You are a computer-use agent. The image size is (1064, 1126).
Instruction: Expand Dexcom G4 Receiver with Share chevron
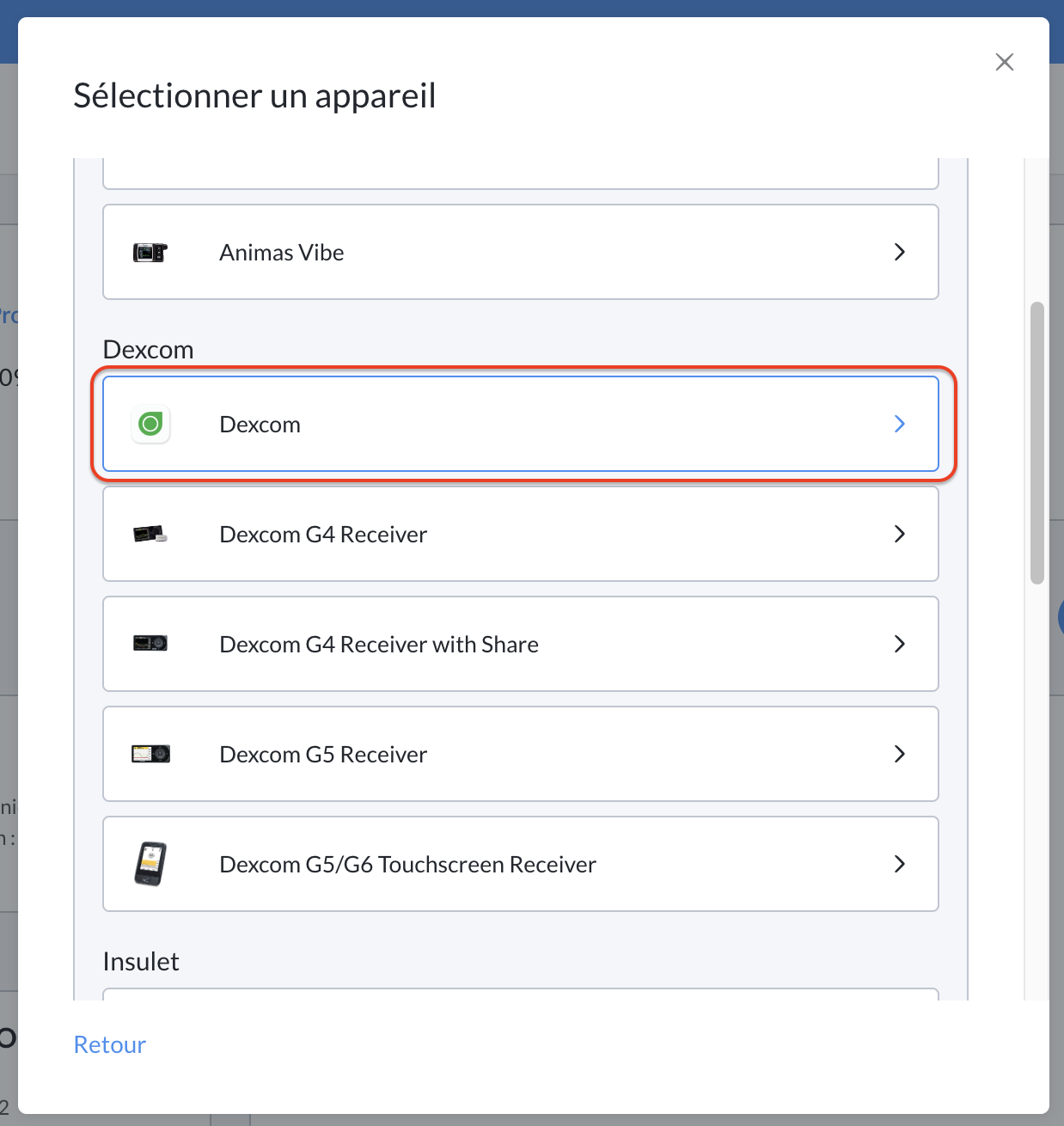click(900, 644)
